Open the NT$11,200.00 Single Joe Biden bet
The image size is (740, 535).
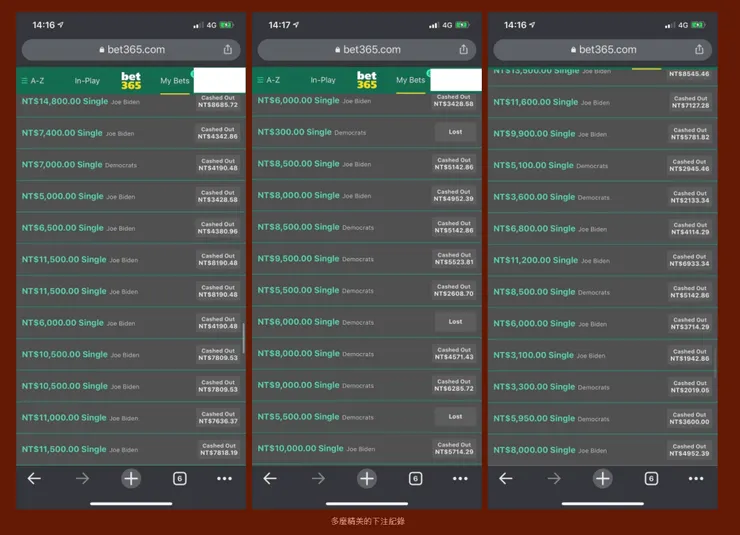(603, 260)
